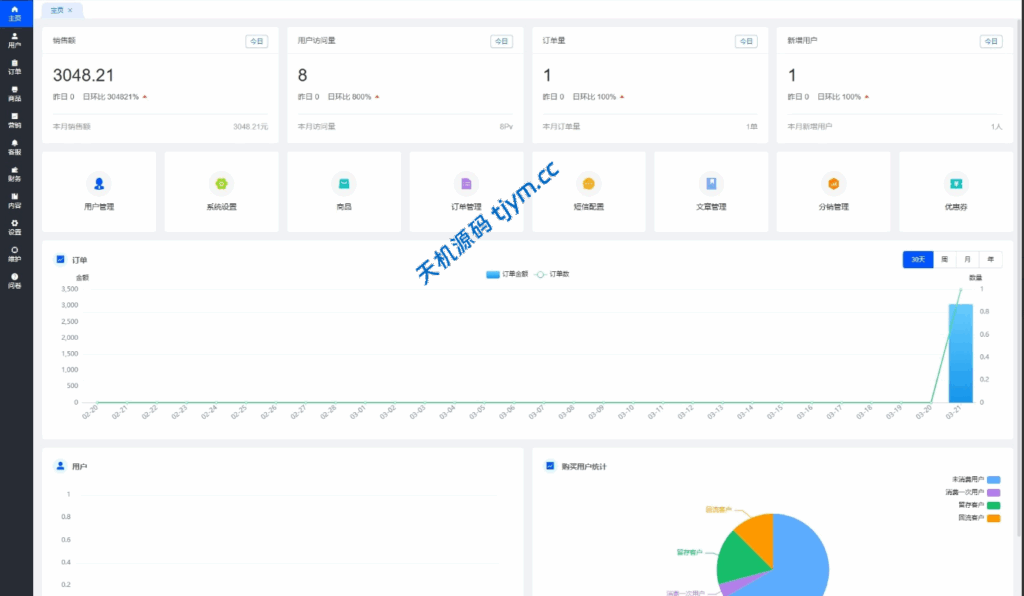Switch order chart to 年 view
1024x596 pixels.
click(x=991, y=259)
